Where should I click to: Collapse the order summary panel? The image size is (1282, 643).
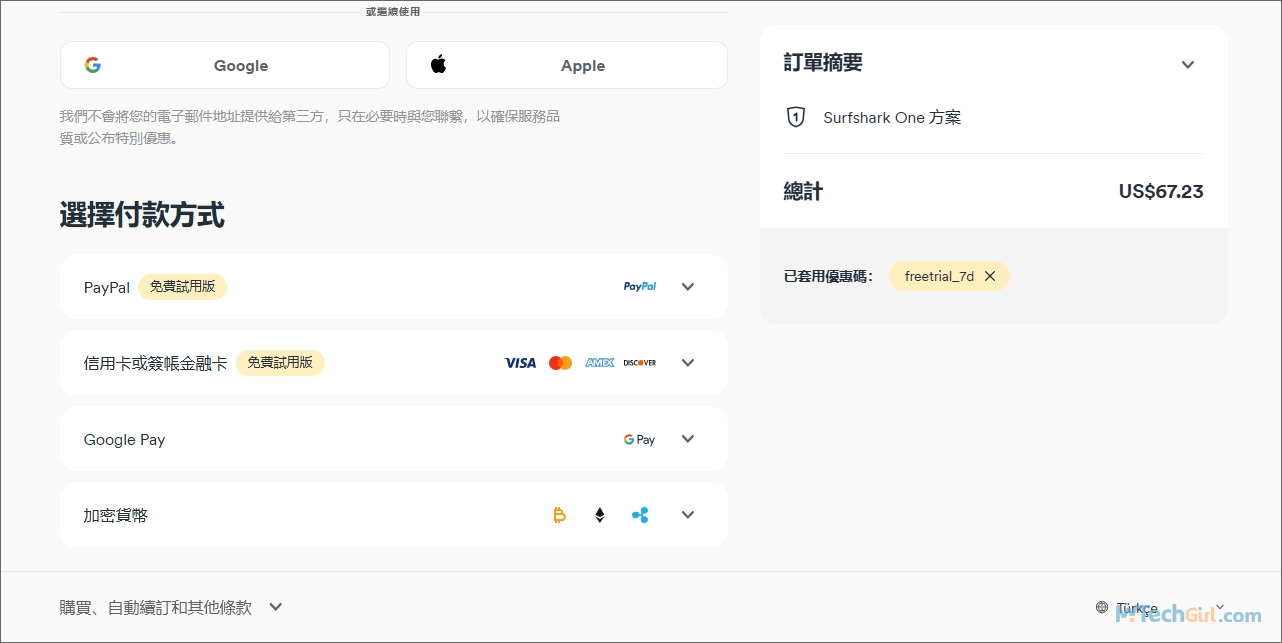1188,65
